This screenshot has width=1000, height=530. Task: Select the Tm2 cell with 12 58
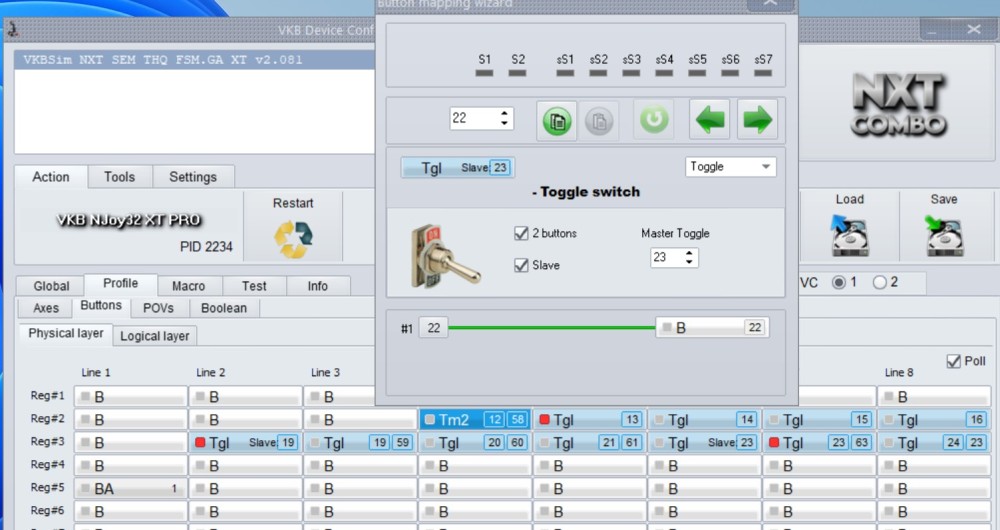(474, 420)
